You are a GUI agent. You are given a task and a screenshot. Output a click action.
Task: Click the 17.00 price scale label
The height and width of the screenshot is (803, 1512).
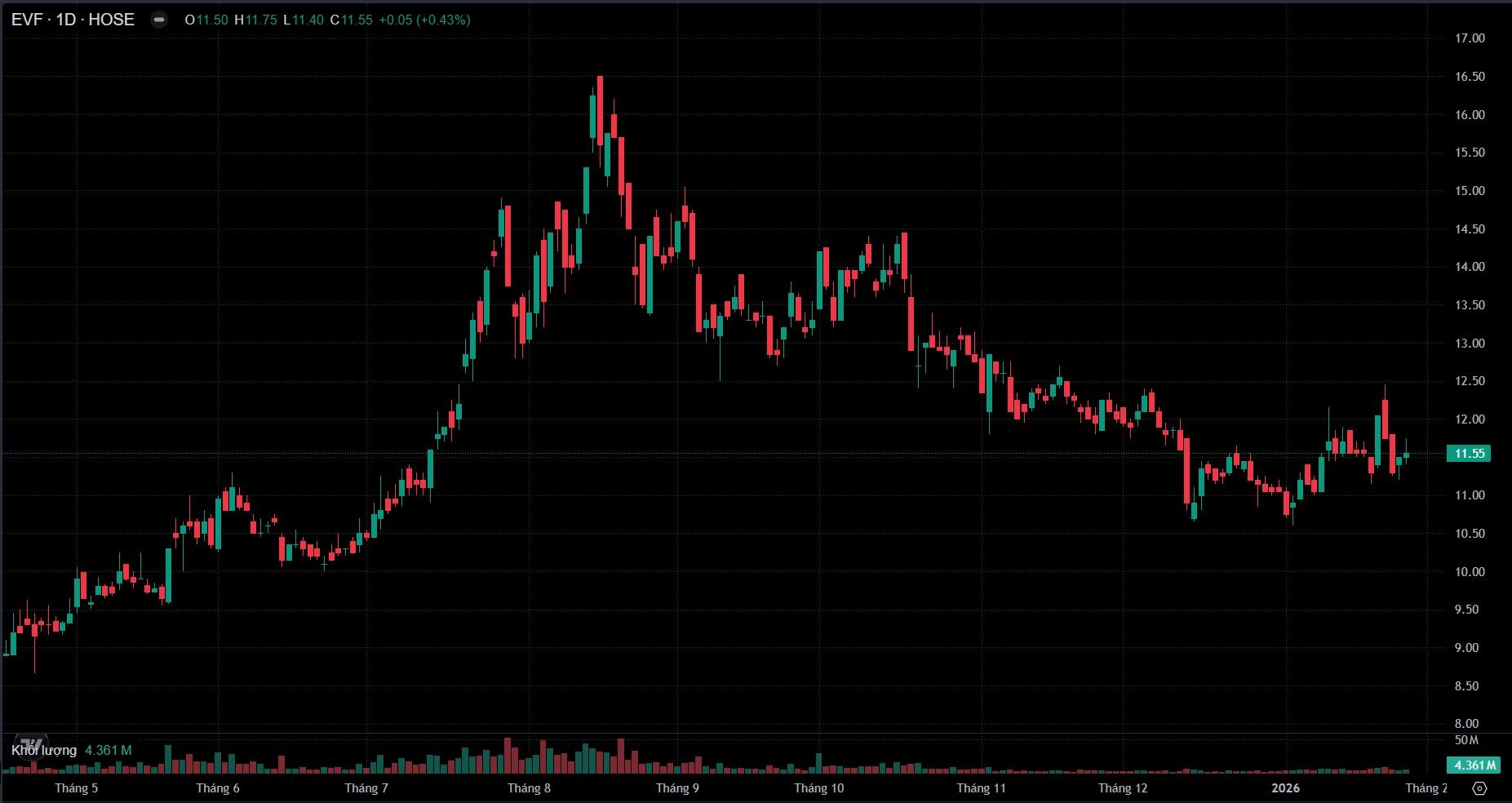(x=1470, y=38)
